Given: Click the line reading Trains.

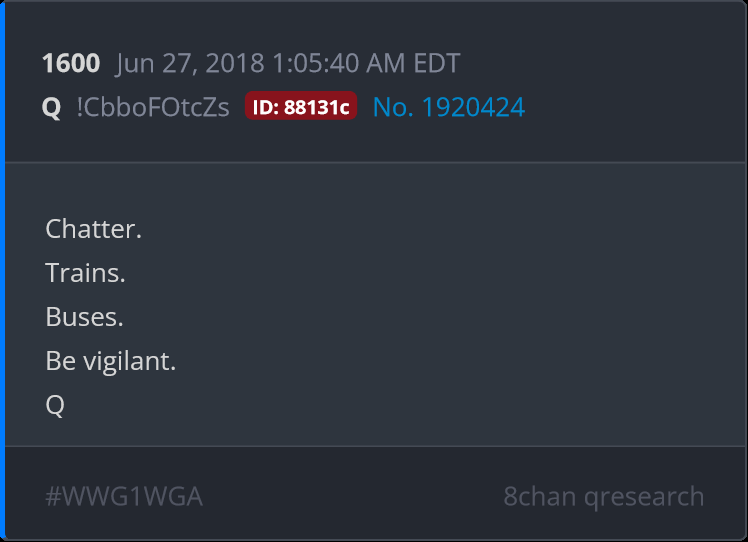Looking at the screenshot, I should point(85,273).
